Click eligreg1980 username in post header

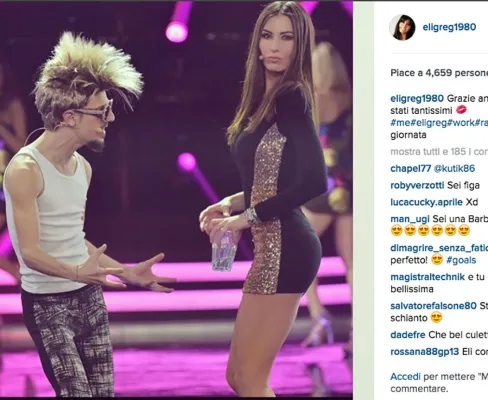tap(449, 27)
